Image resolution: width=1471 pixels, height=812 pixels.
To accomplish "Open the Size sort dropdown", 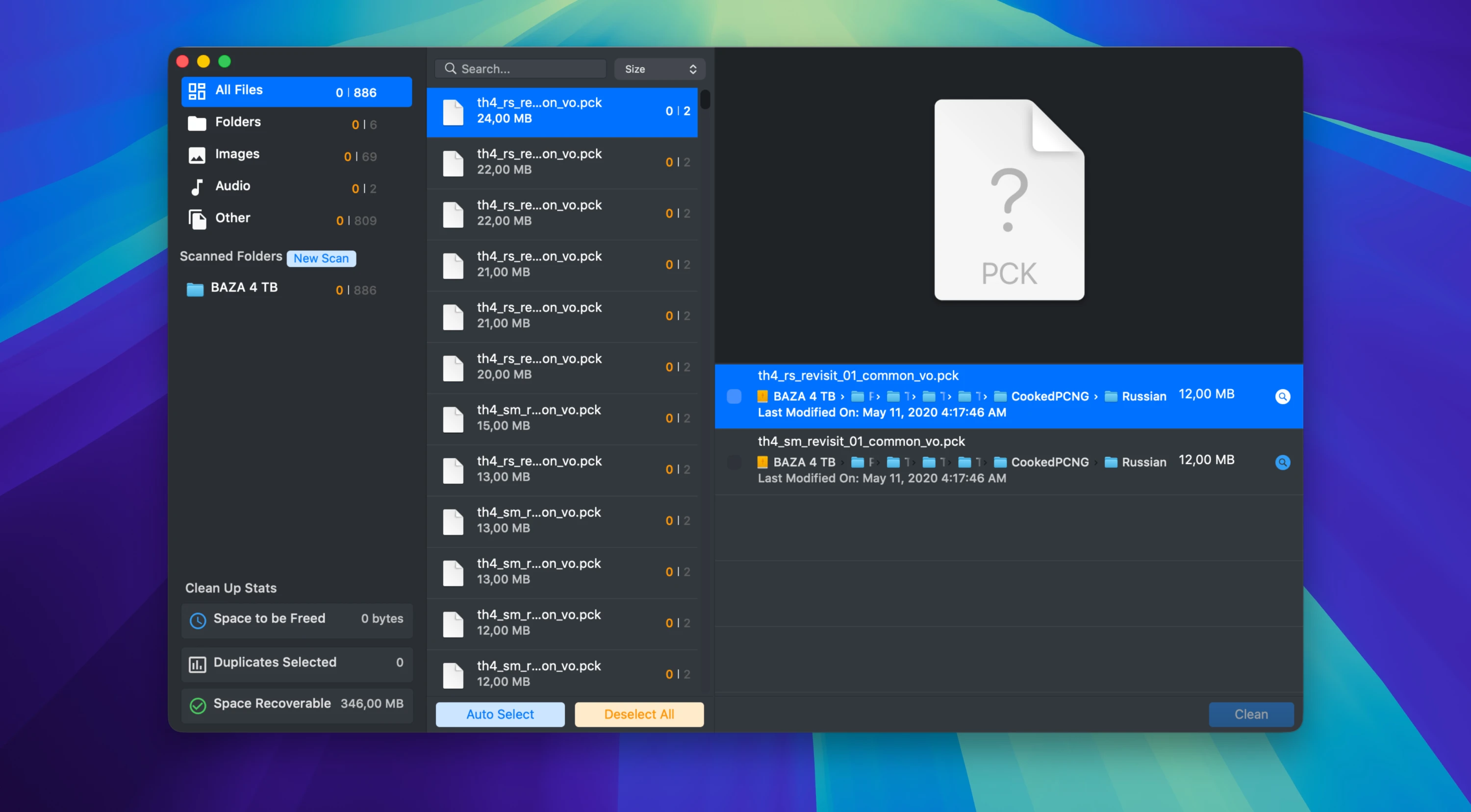I will 659,69.
